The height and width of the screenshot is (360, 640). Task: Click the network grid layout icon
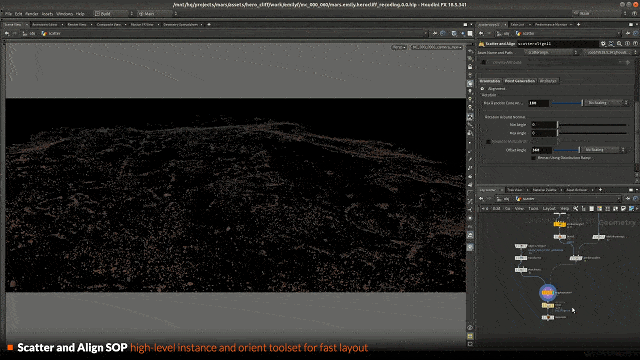[607, 209]
